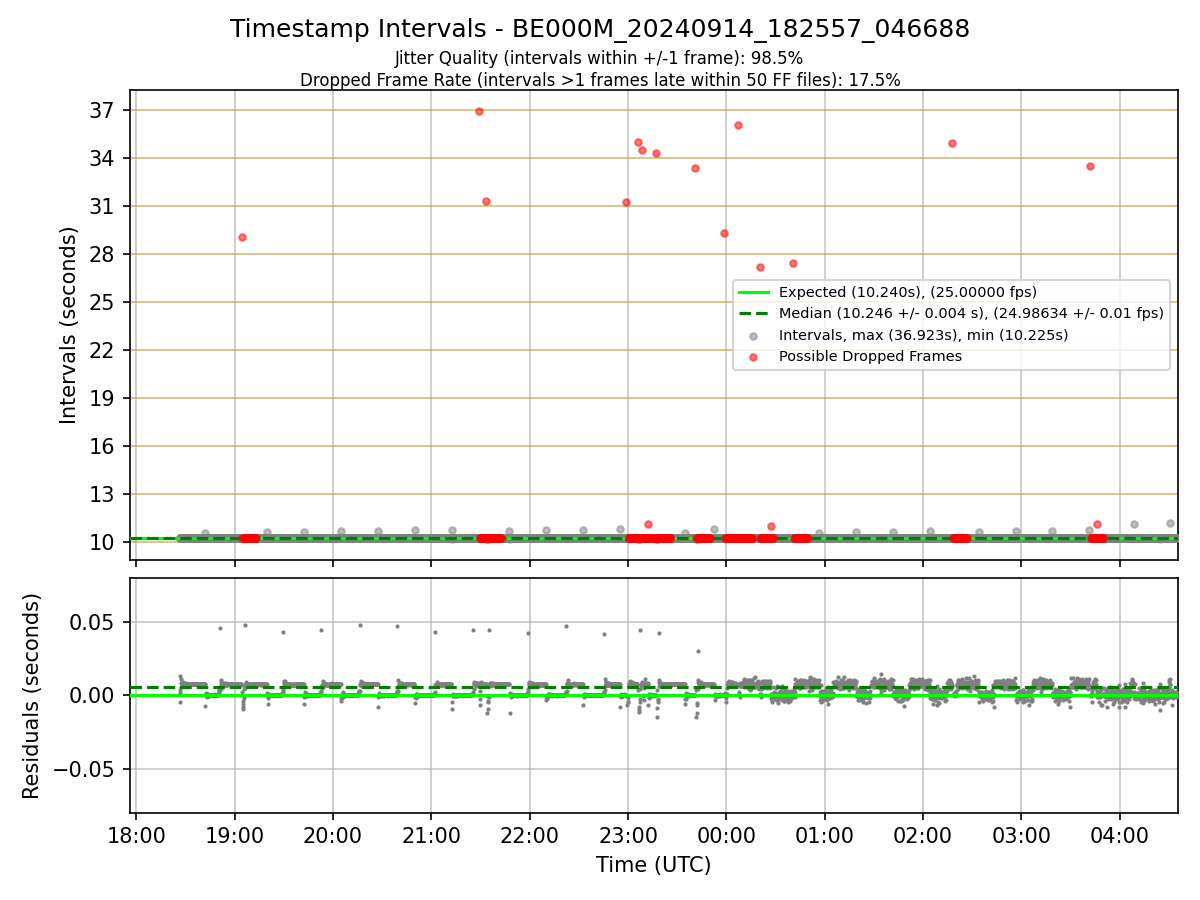Click the plot title 'Timestamp Intervals - BE000M_20240914_182557_046688'

600,29
